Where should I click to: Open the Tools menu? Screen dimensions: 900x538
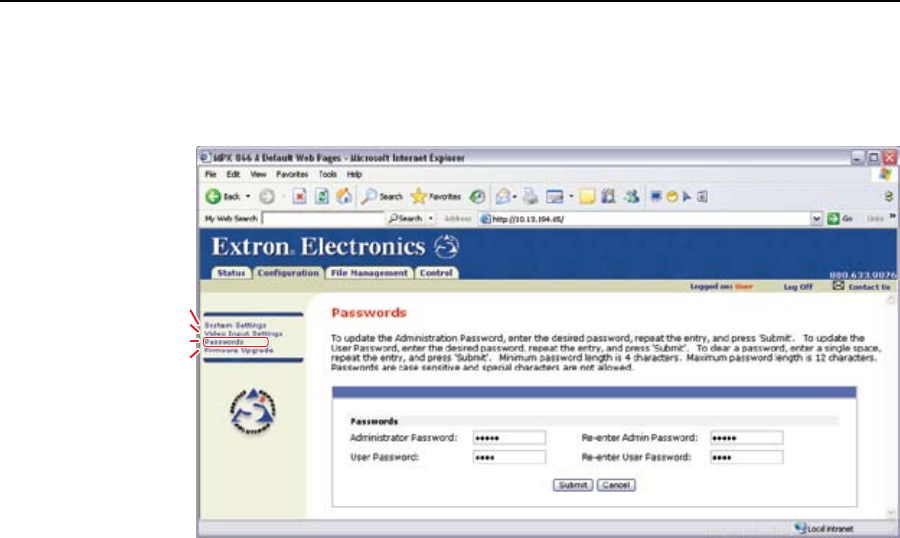327,174
